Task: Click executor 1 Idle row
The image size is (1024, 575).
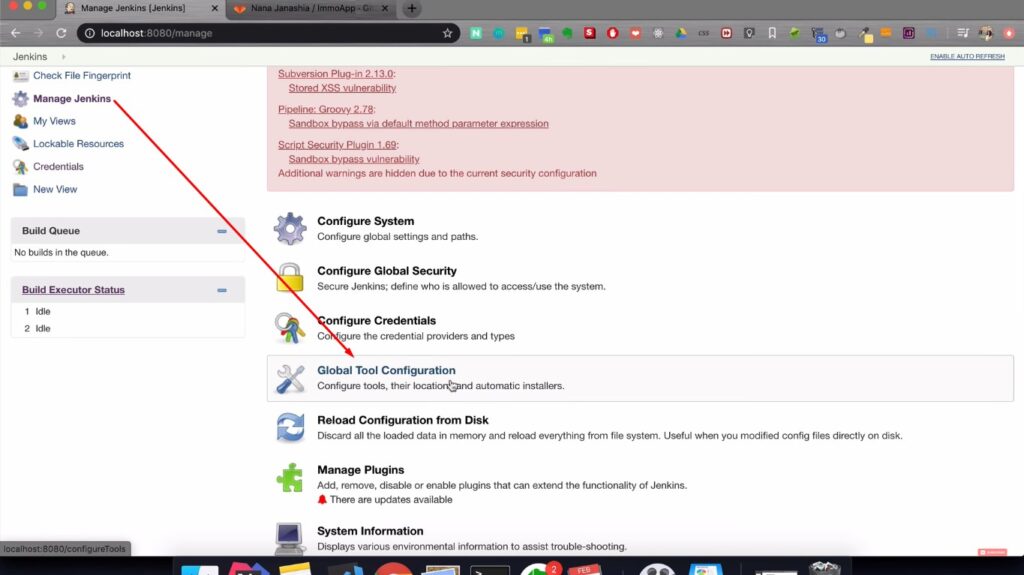Action: (x=128, y=312)
